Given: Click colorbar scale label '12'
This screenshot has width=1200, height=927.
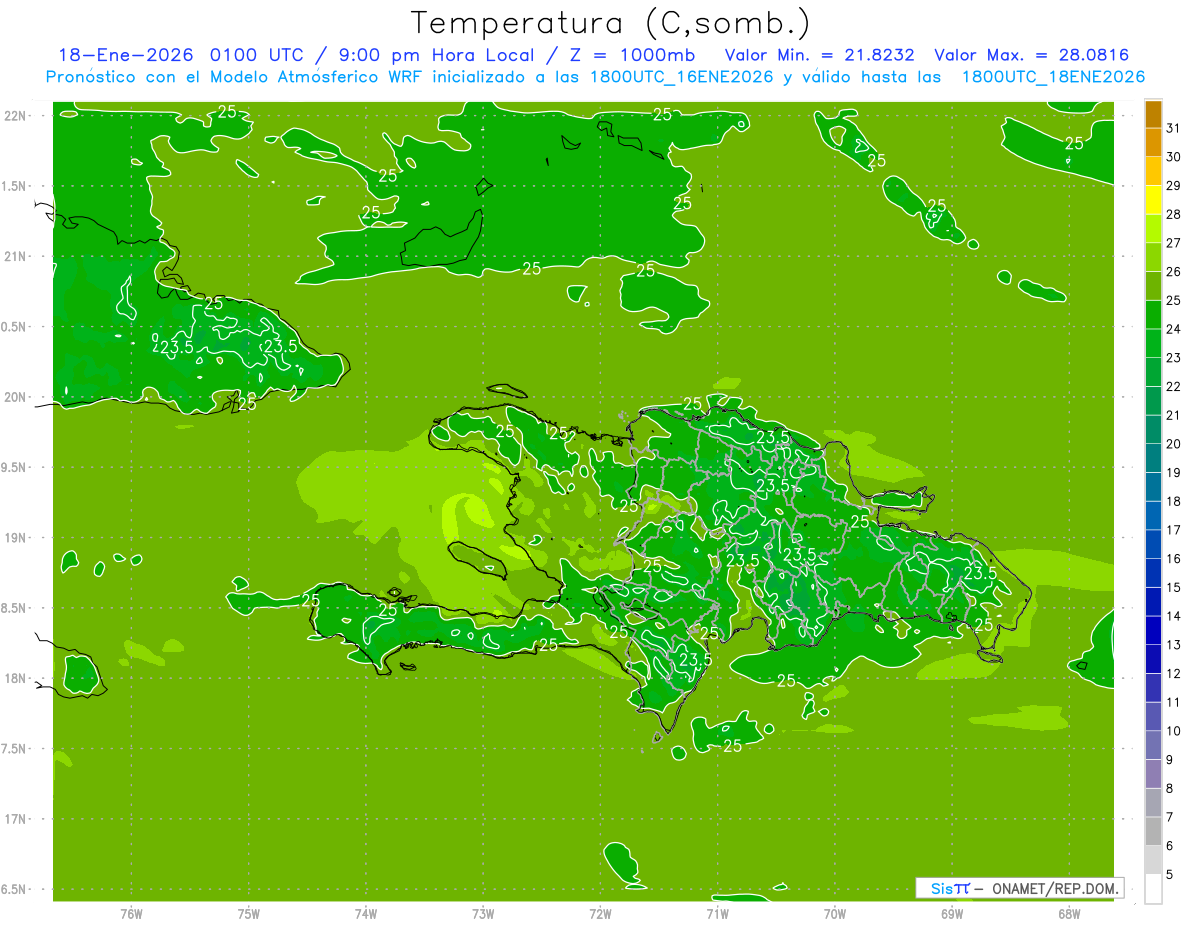Looking at the screenshot, I should tap(1173, 674).
